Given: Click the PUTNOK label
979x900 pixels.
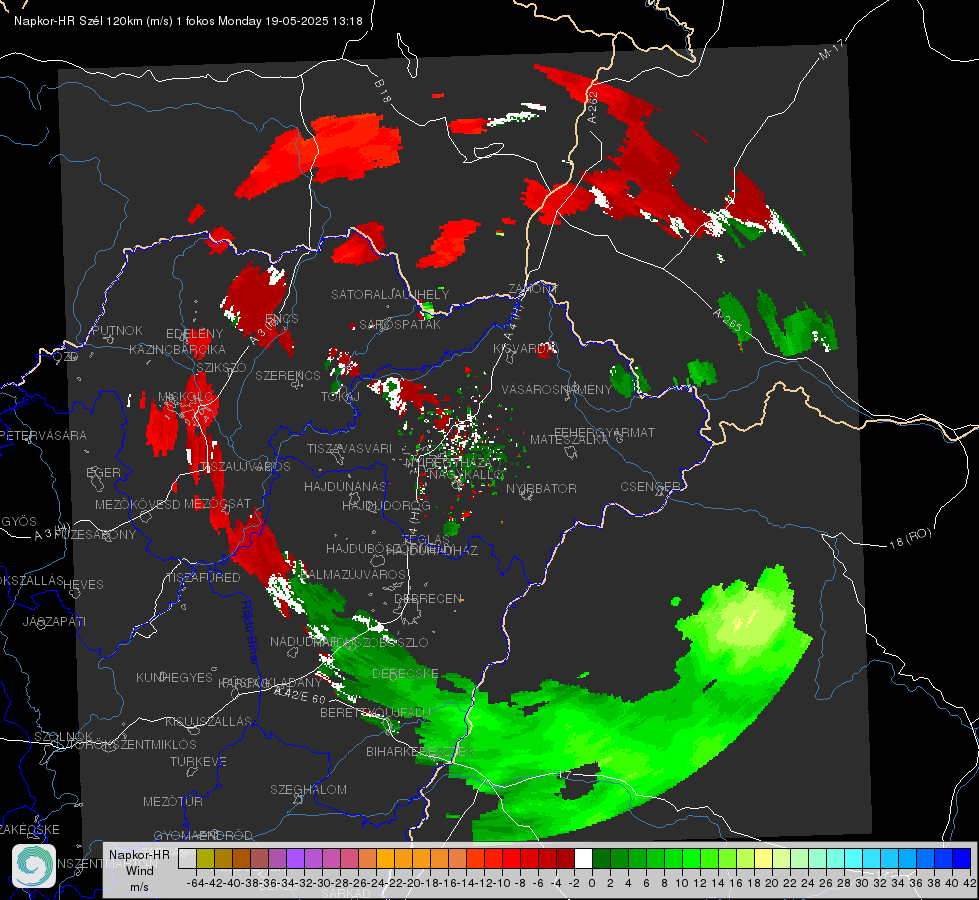Looking at the screenshot, I should [x=118, y=330].
